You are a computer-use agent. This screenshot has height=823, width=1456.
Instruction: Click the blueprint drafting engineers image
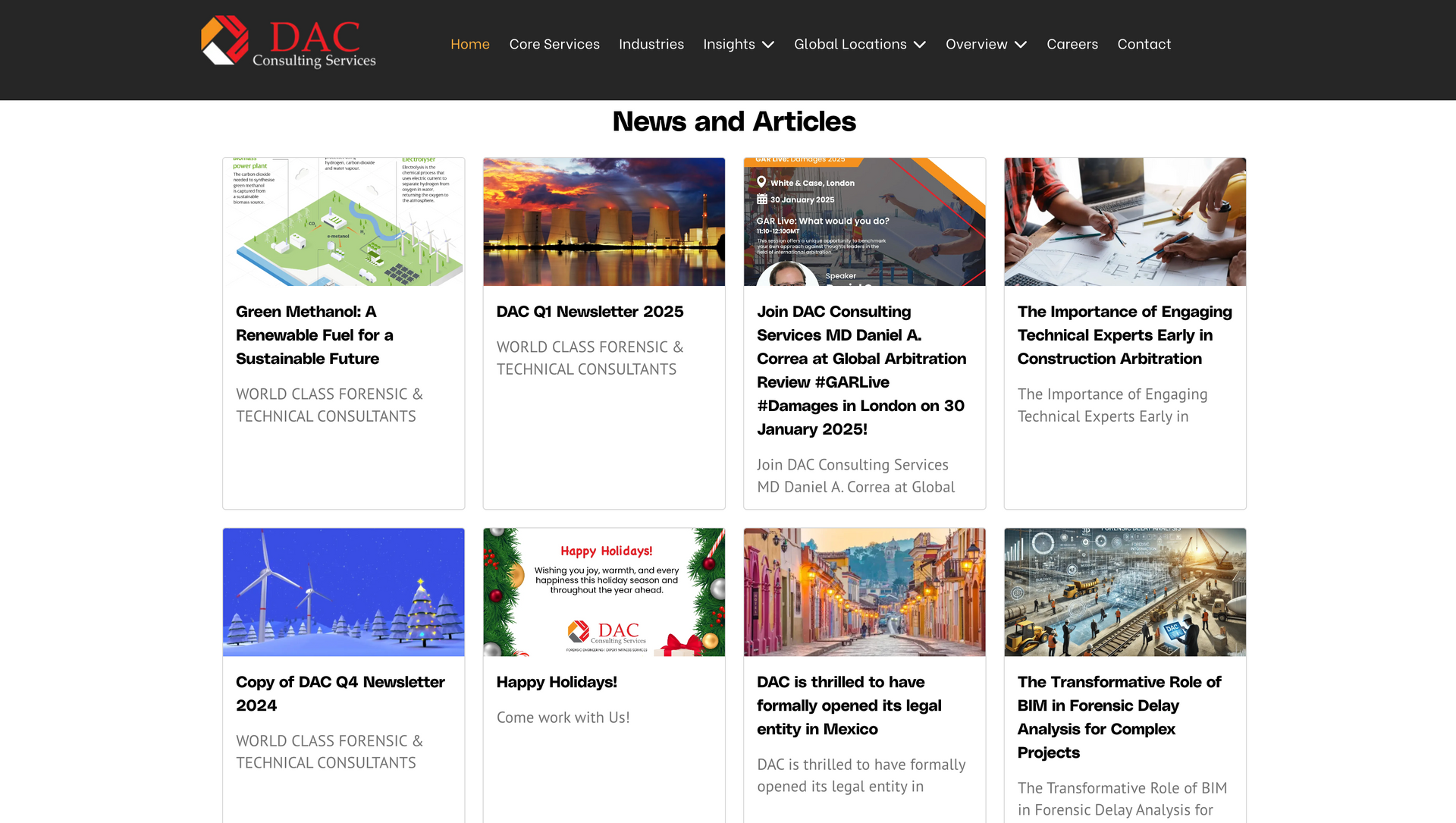(x=1125, y=221)
